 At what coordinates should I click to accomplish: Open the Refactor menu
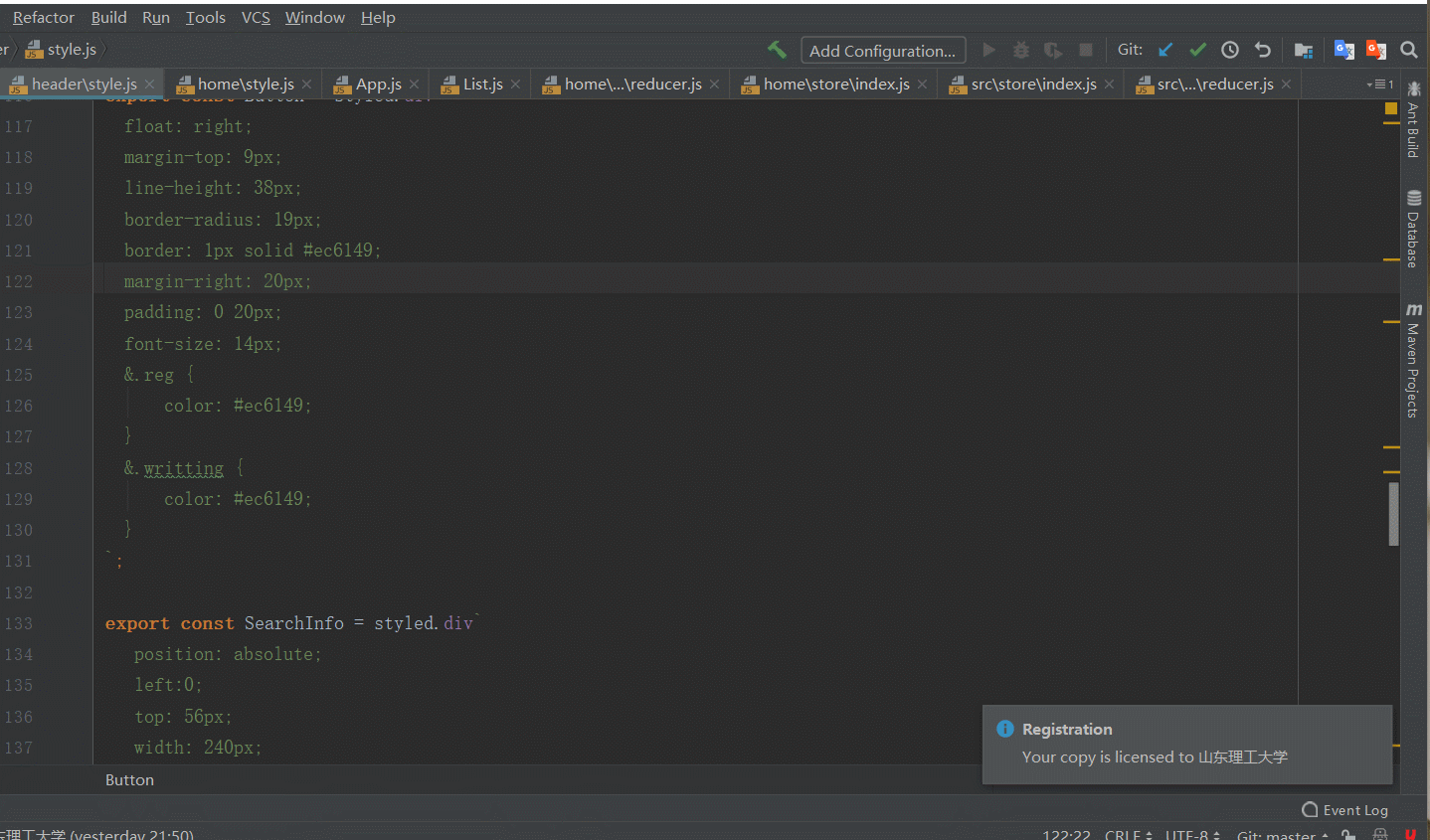(44, 18)
